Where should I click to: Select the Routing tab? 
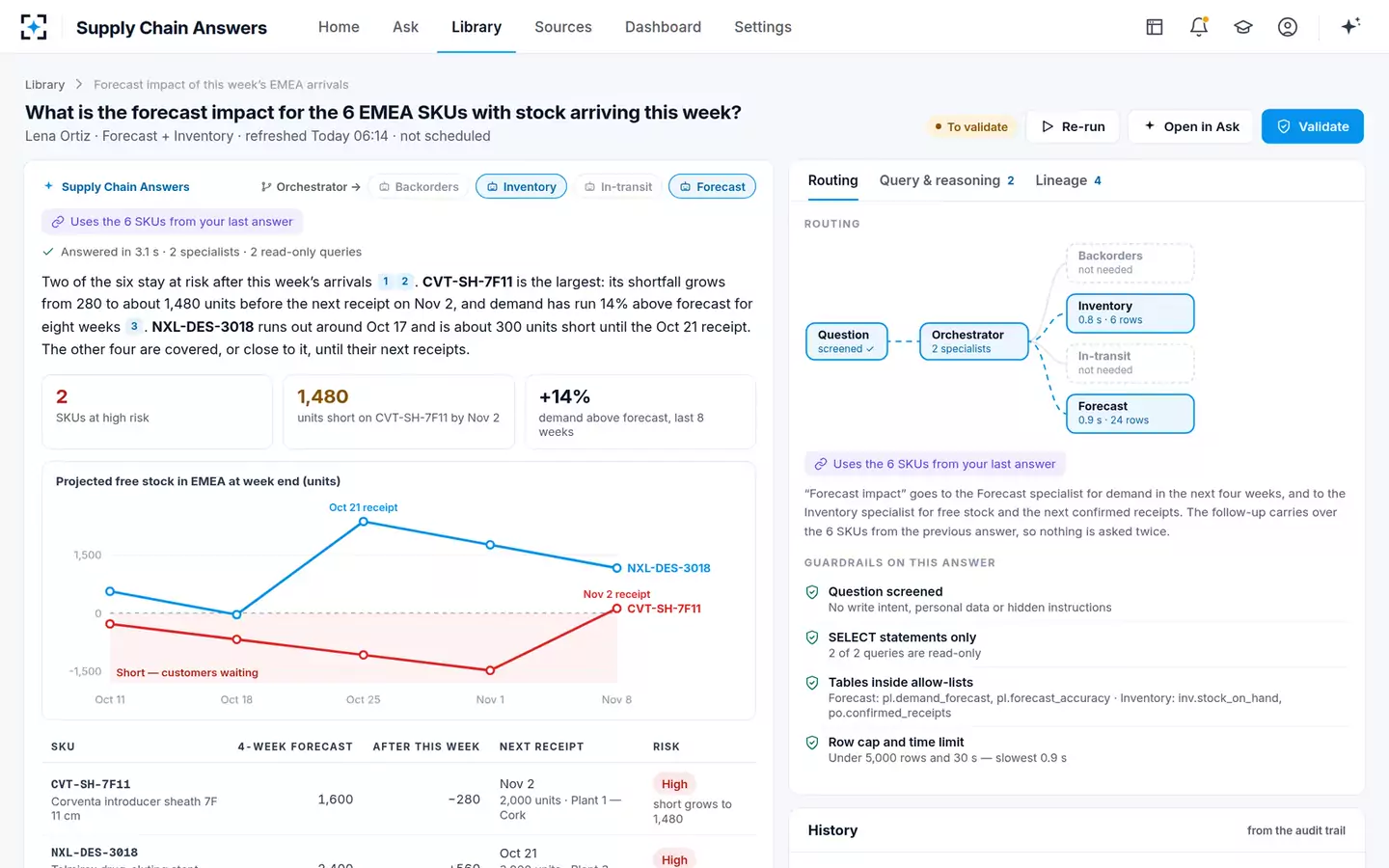[832, 180]
